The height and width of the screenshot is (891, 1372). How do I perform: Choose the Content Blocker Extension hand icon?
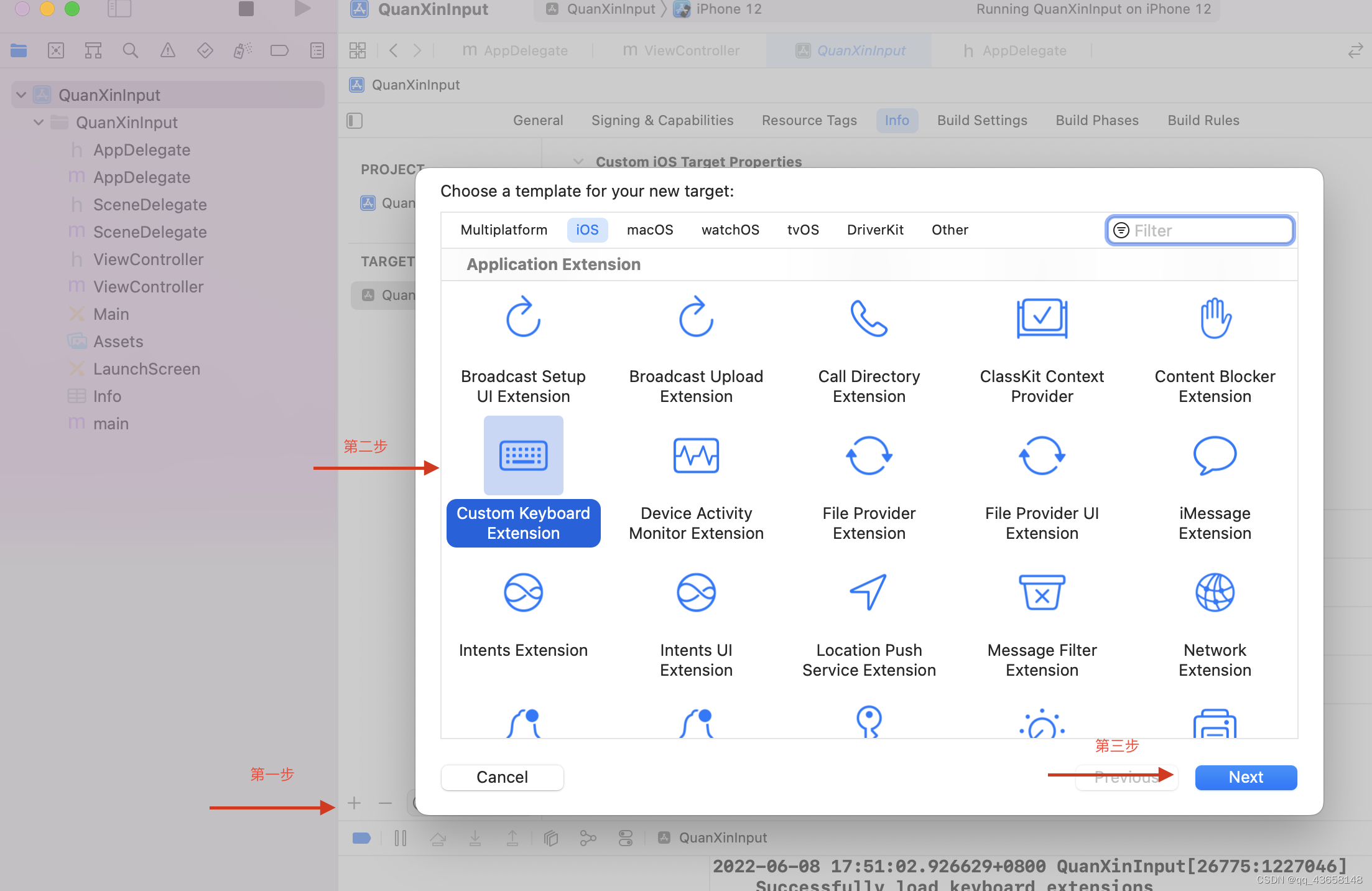(x=1215, y=319)
